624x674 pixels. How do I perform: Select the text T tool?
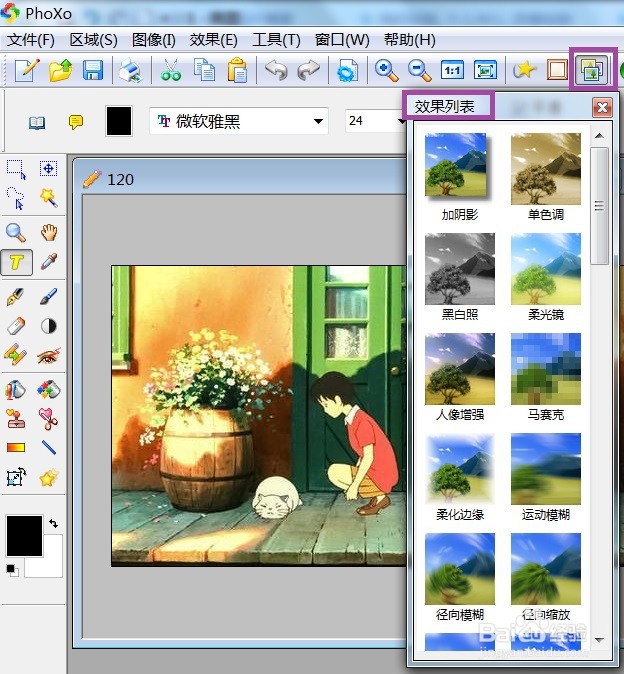coord(16,262)
